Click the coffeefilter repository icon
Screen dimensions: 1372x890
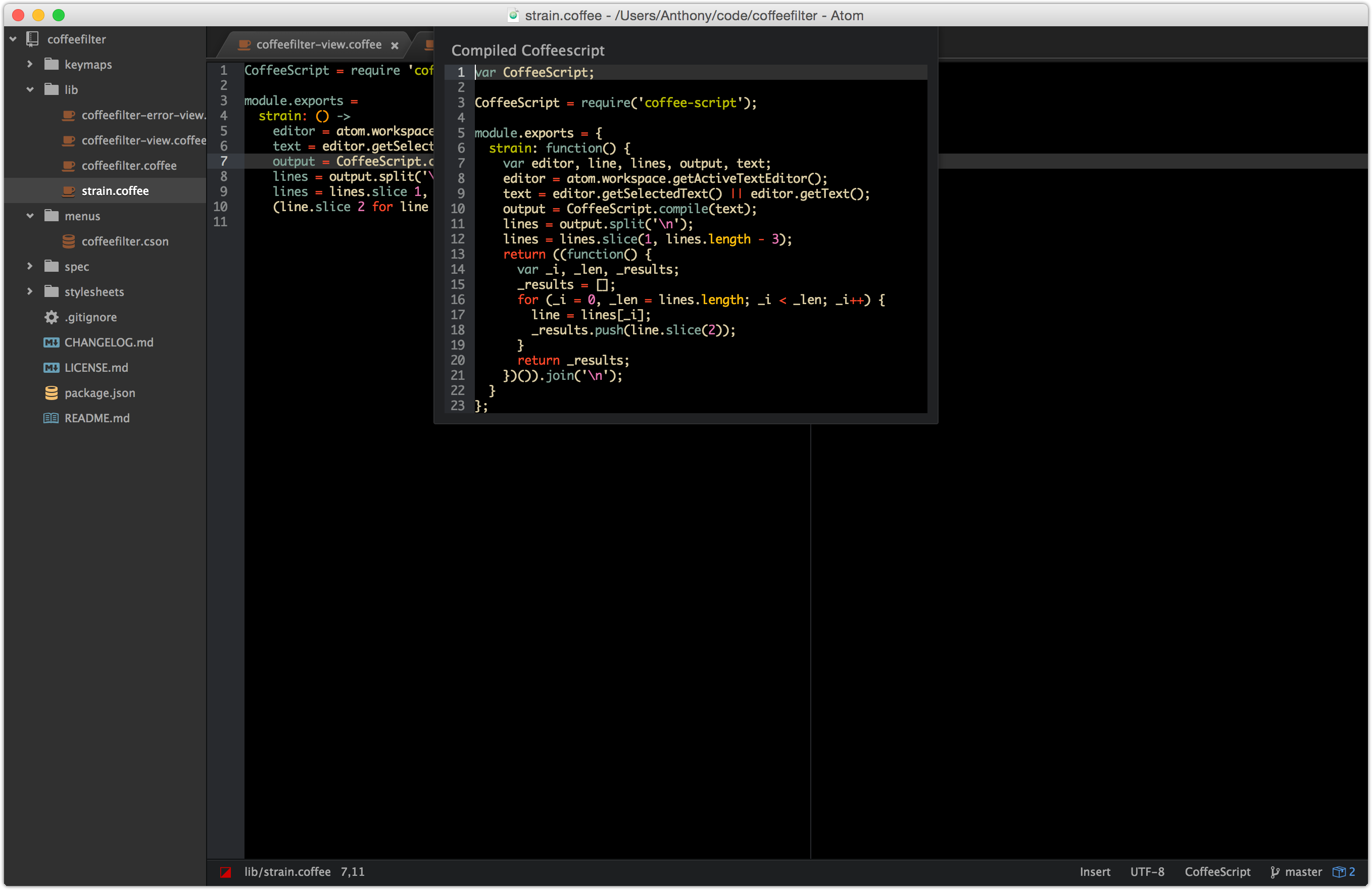point(32,38)
